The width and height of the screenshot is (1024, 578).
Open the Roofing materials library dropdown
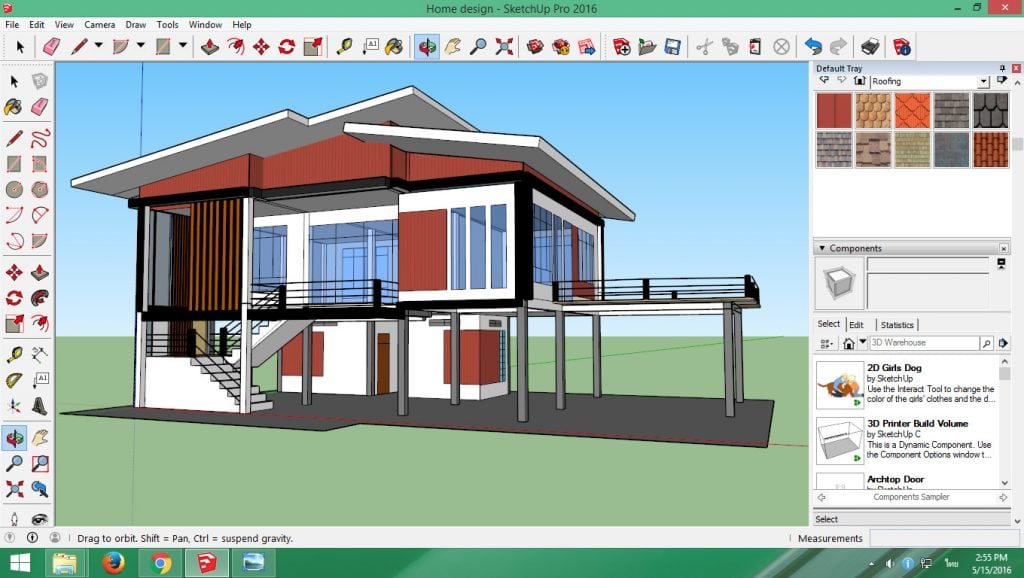click(984, 82)
